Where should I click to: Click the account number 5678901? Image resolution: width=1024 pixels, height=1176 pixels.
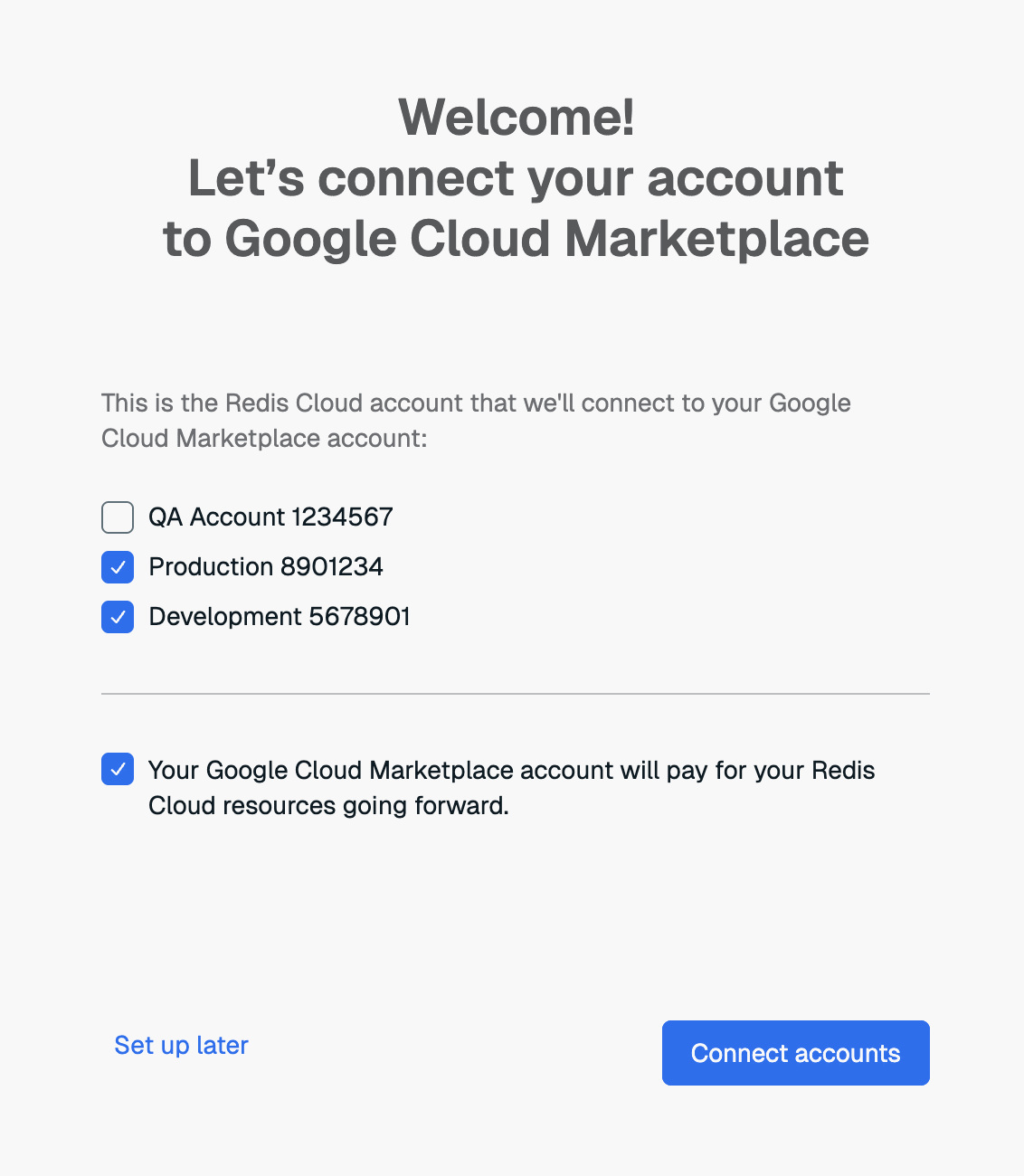click(360, 617)
